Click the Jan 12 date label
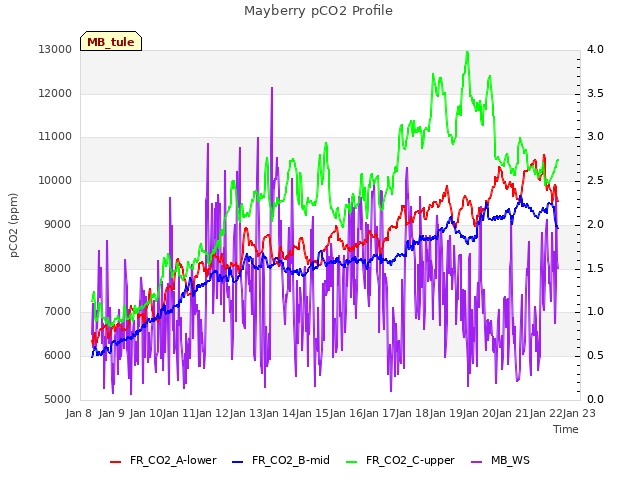Screen dimensions: 640x480 pos(212,413)
